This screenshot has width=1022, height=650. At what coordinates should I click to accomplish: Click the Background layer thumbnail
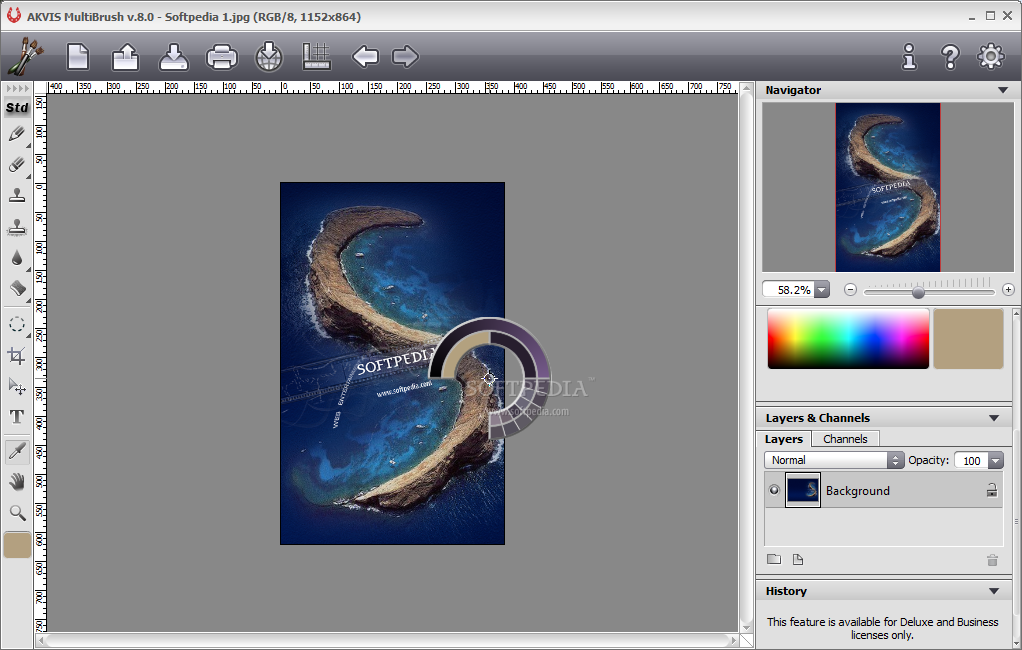point(803,490)
